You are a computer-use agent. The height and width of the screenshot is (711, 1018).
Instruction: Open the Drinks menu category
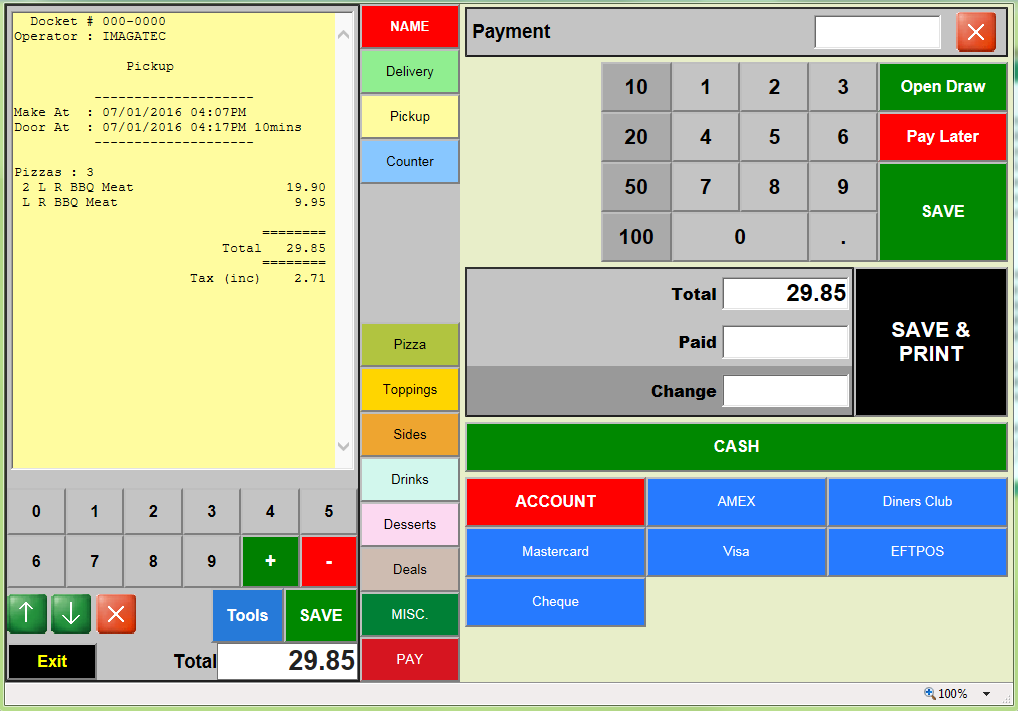(x=410, y=480)
